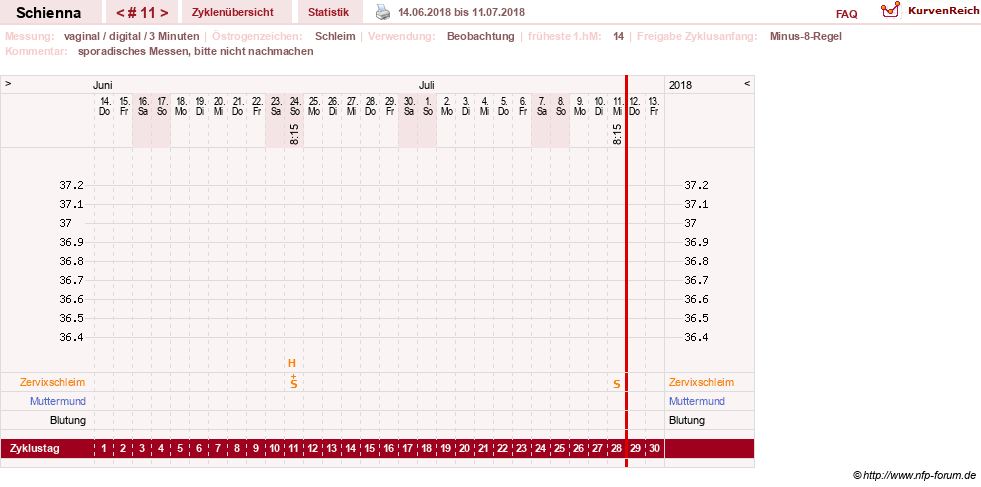Click the orange H marker on day 11
This screenshot has width=981, height=487.
click(x=292, y=363)
